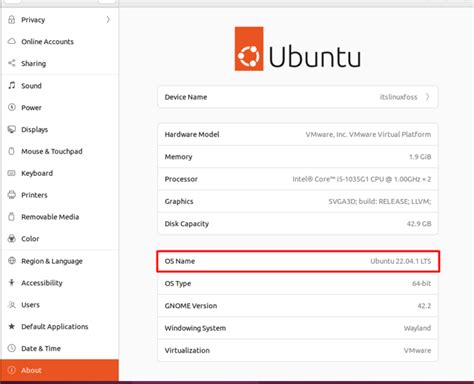Open Date & Time settings
The width and height of the screenshot is (474, 384).
pyautogui.click(x=59, y=348)
